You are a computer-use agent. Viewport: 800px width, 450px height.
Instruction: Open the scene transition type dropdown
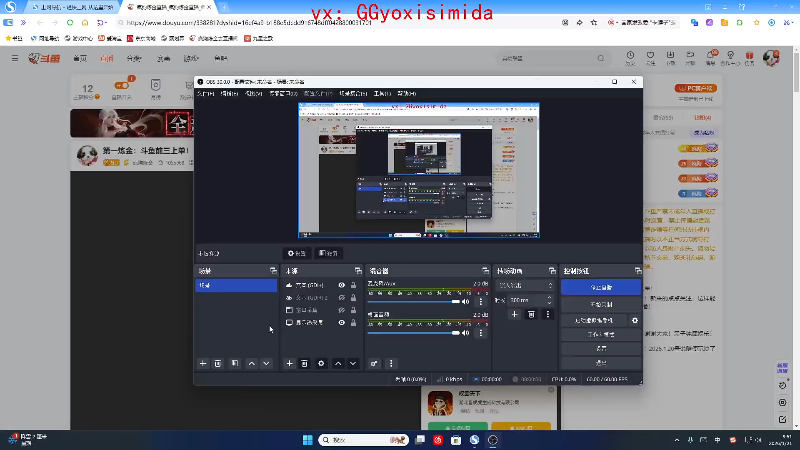click(x=526, y=285)
